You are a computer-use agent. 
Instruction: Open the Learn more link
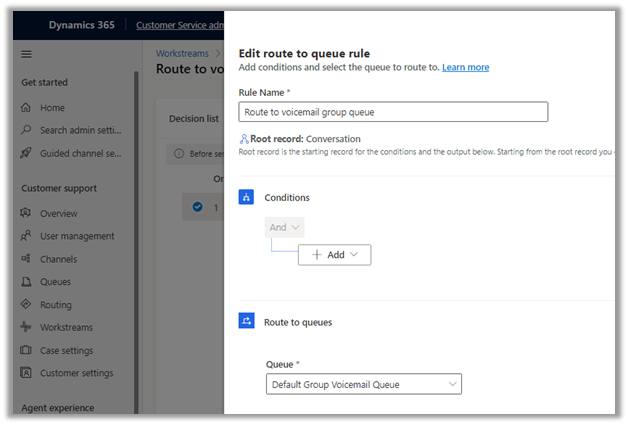point(465,67)
